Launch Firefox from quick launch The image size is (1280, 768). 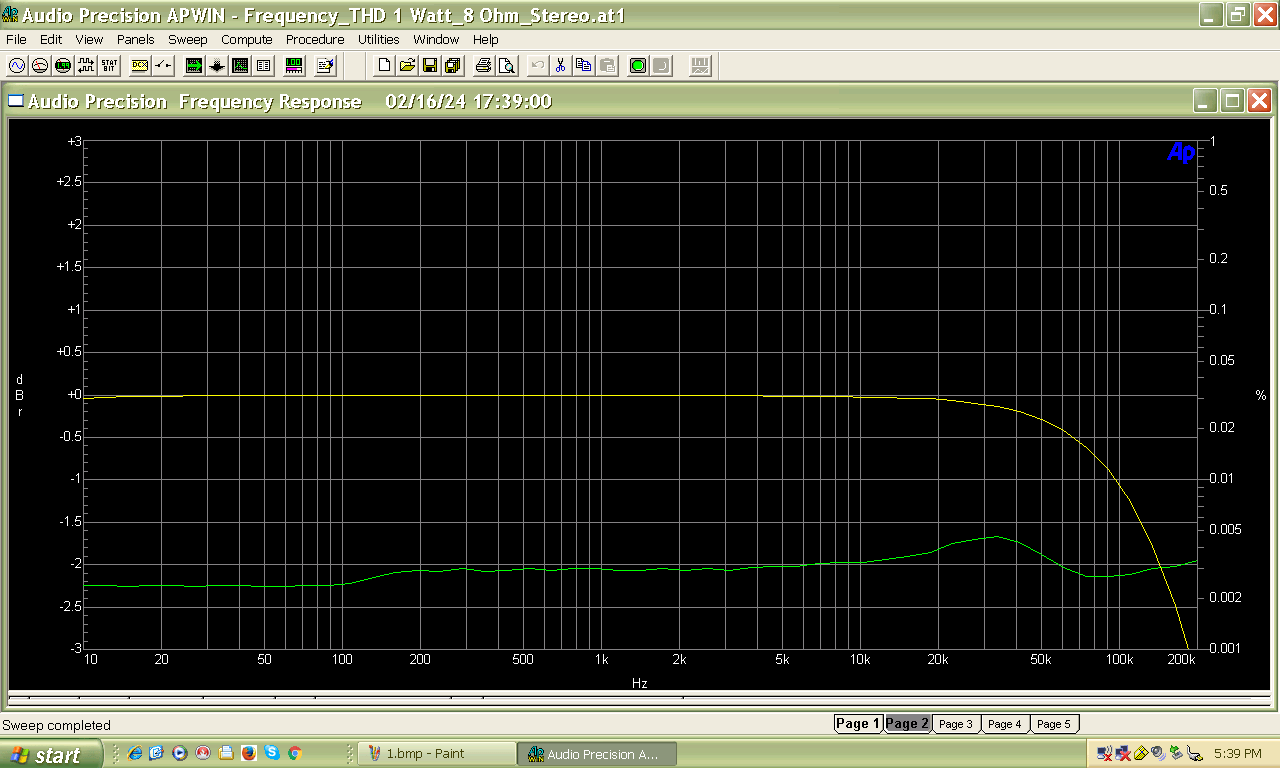tap(248, 754)
